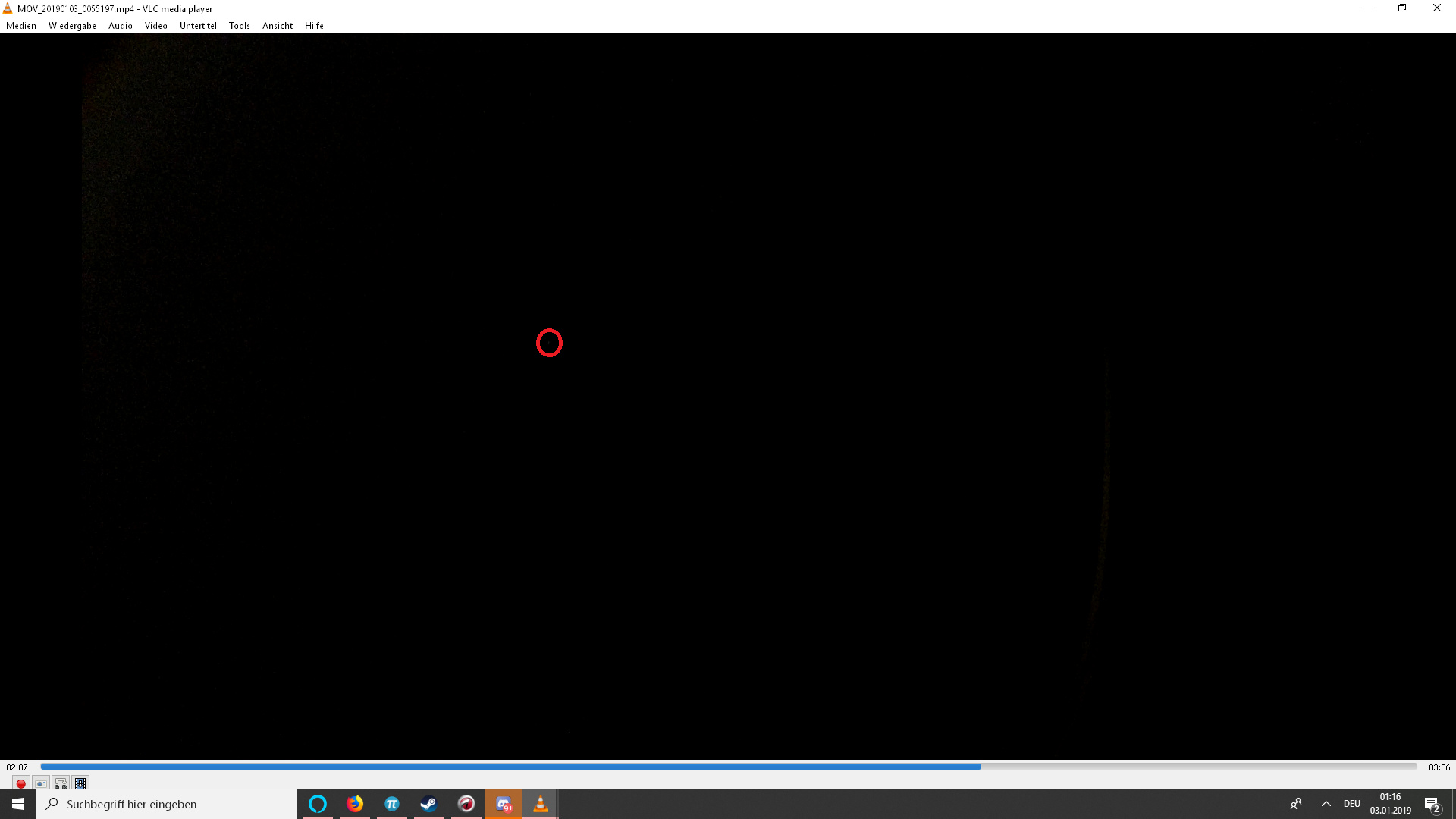
Task: Open the Untertitel menu
Action: [x=198, y=26]
